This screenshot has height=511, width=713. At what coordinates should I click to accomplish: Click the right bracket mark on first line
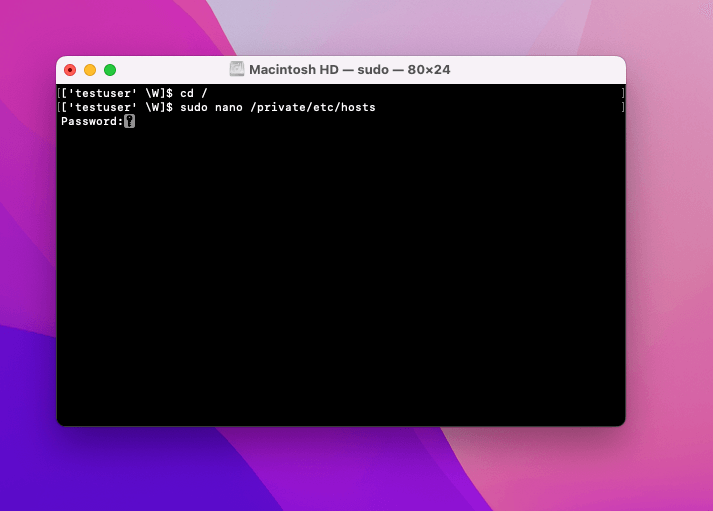pyautogui.click(x=622, y=93)
